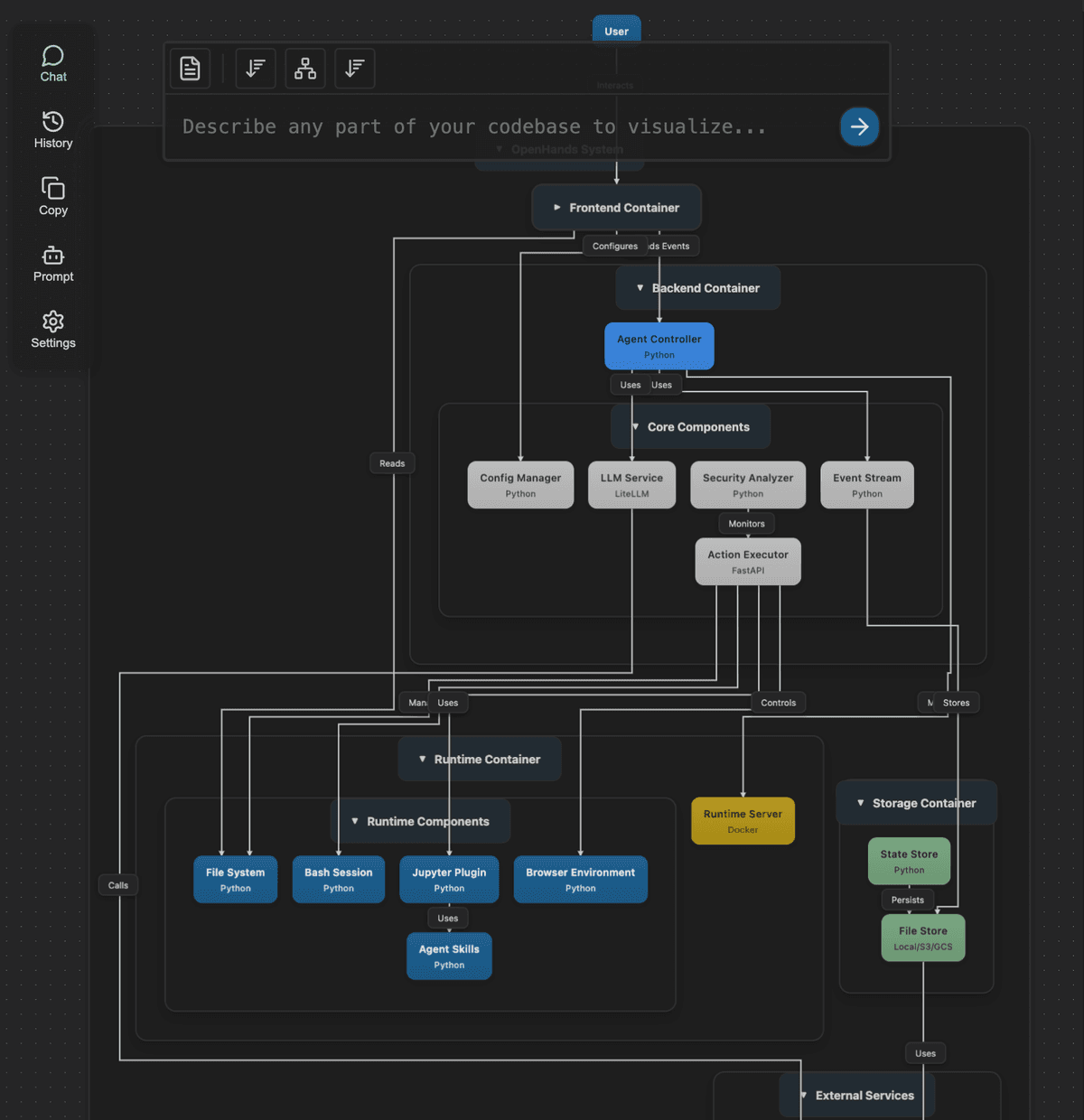Click the document file toolbar icon

[x=190, y=69]
